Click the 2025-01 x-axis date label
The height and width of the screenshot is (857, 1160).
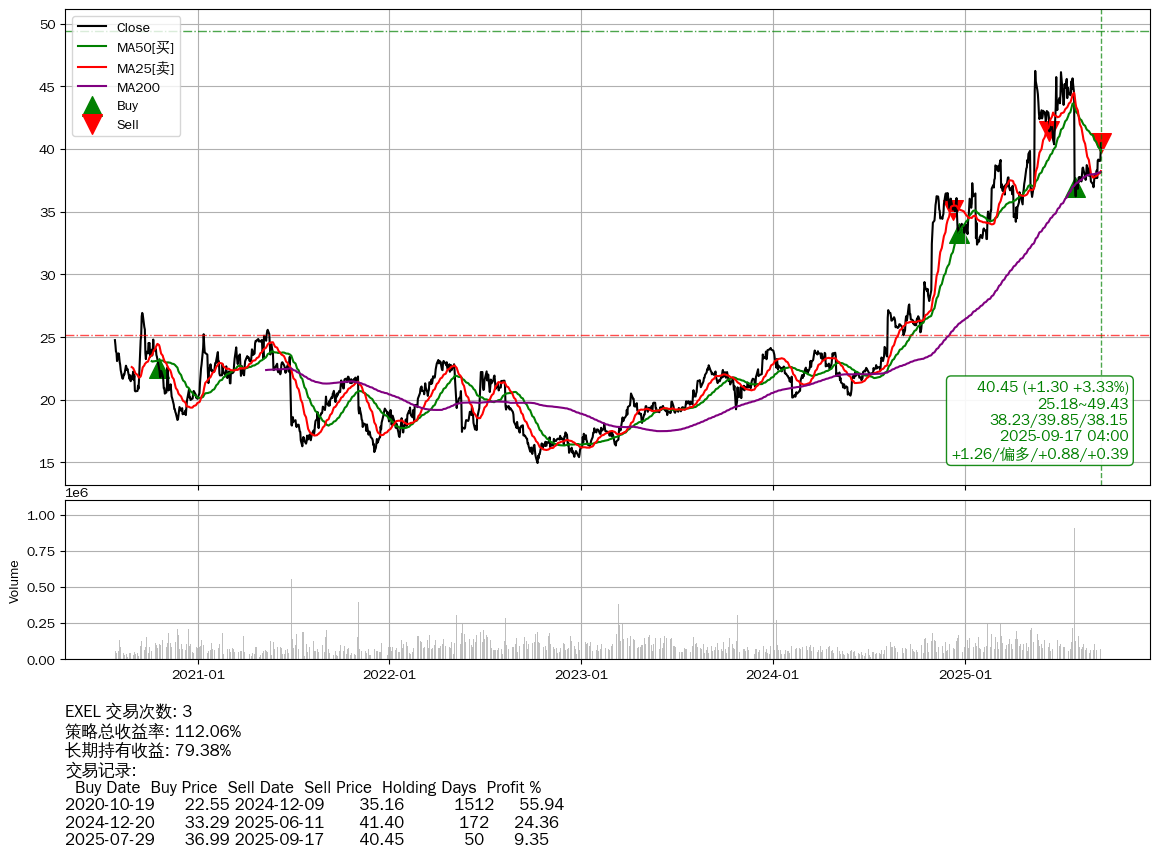pyautogui.click(x=965, y=675)
